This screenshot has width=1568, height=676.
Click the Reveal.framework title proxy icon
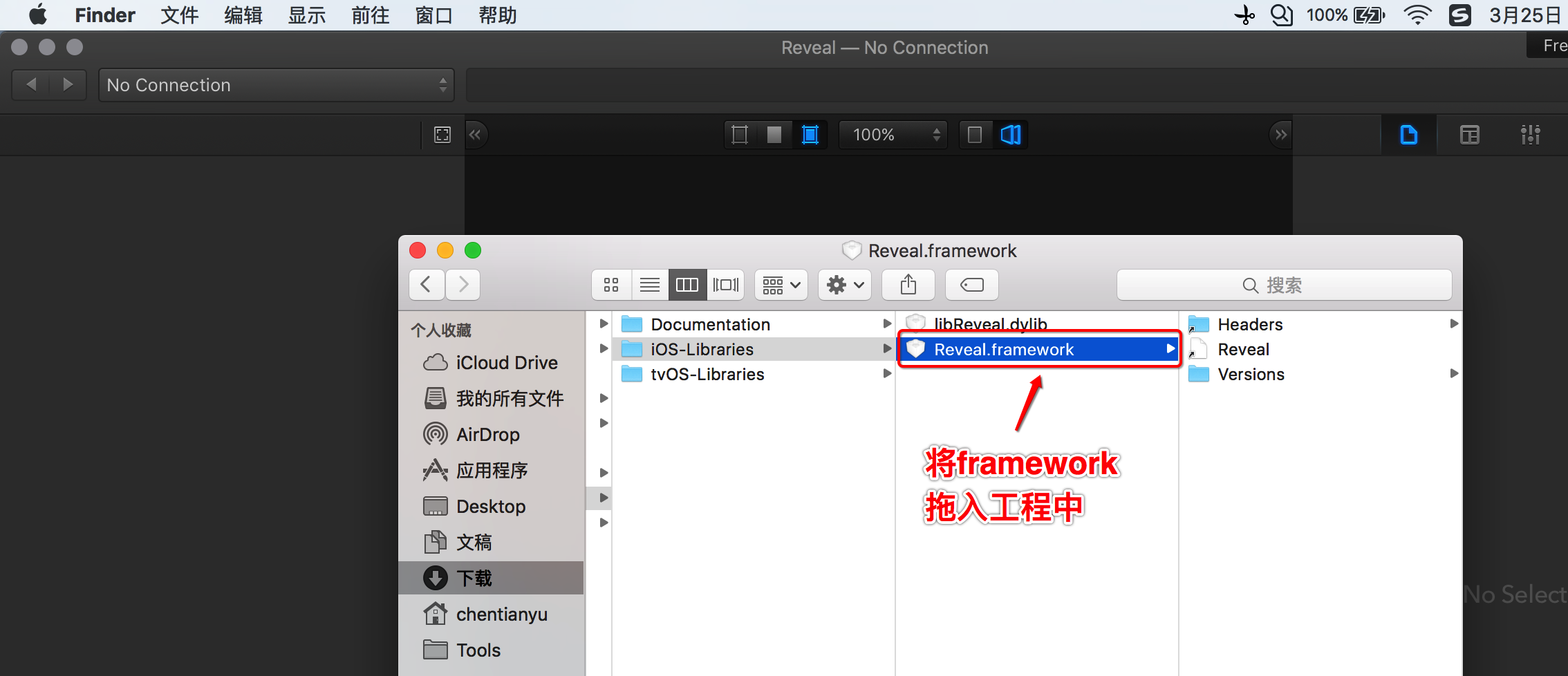click(852, 250)
